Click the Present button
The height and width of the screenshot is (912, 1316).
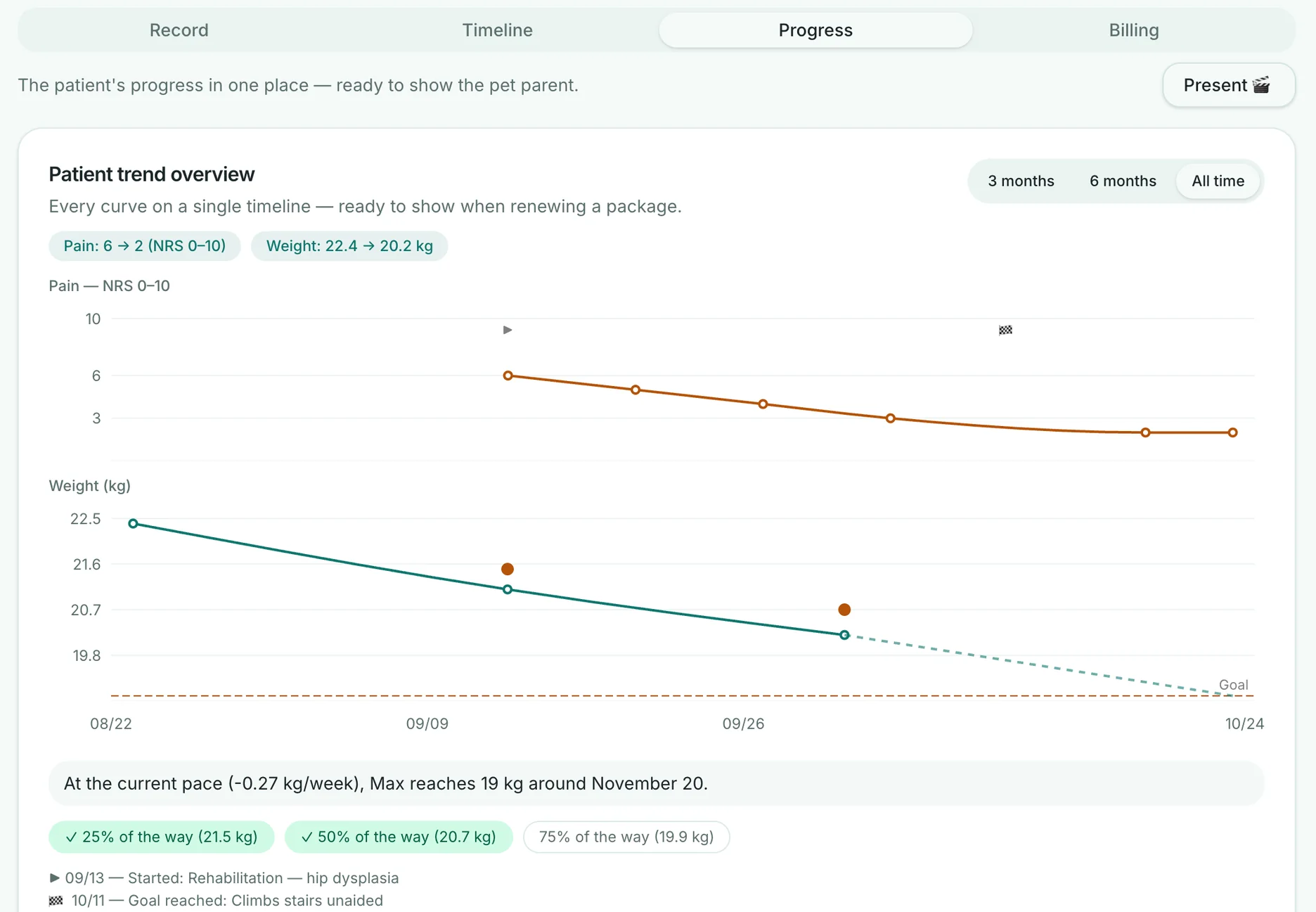1228,85
